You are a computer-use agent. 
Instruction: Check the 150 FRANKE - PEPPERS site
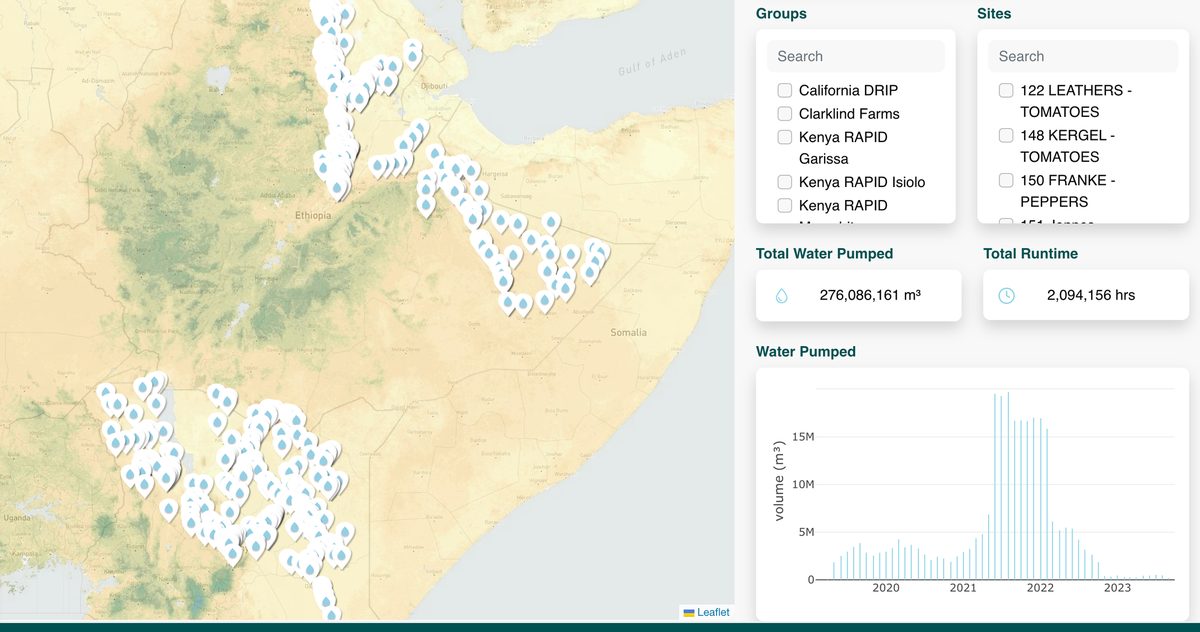pyautogui.click(x=1005, y=180)
